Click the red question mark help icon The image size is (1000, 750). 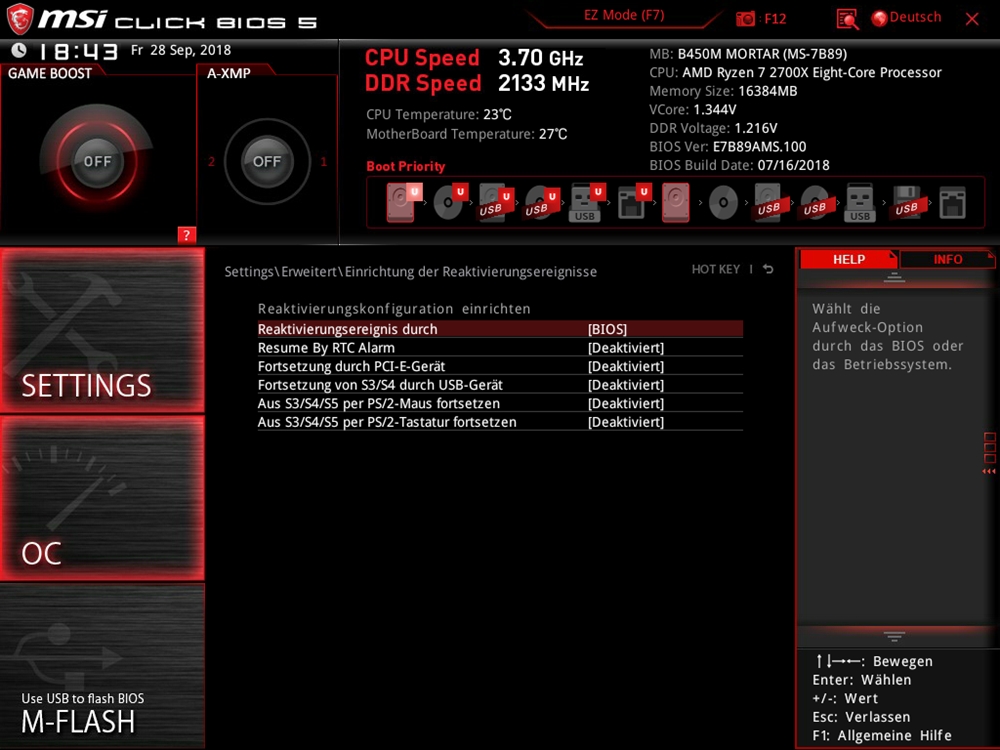pos(186,235)
